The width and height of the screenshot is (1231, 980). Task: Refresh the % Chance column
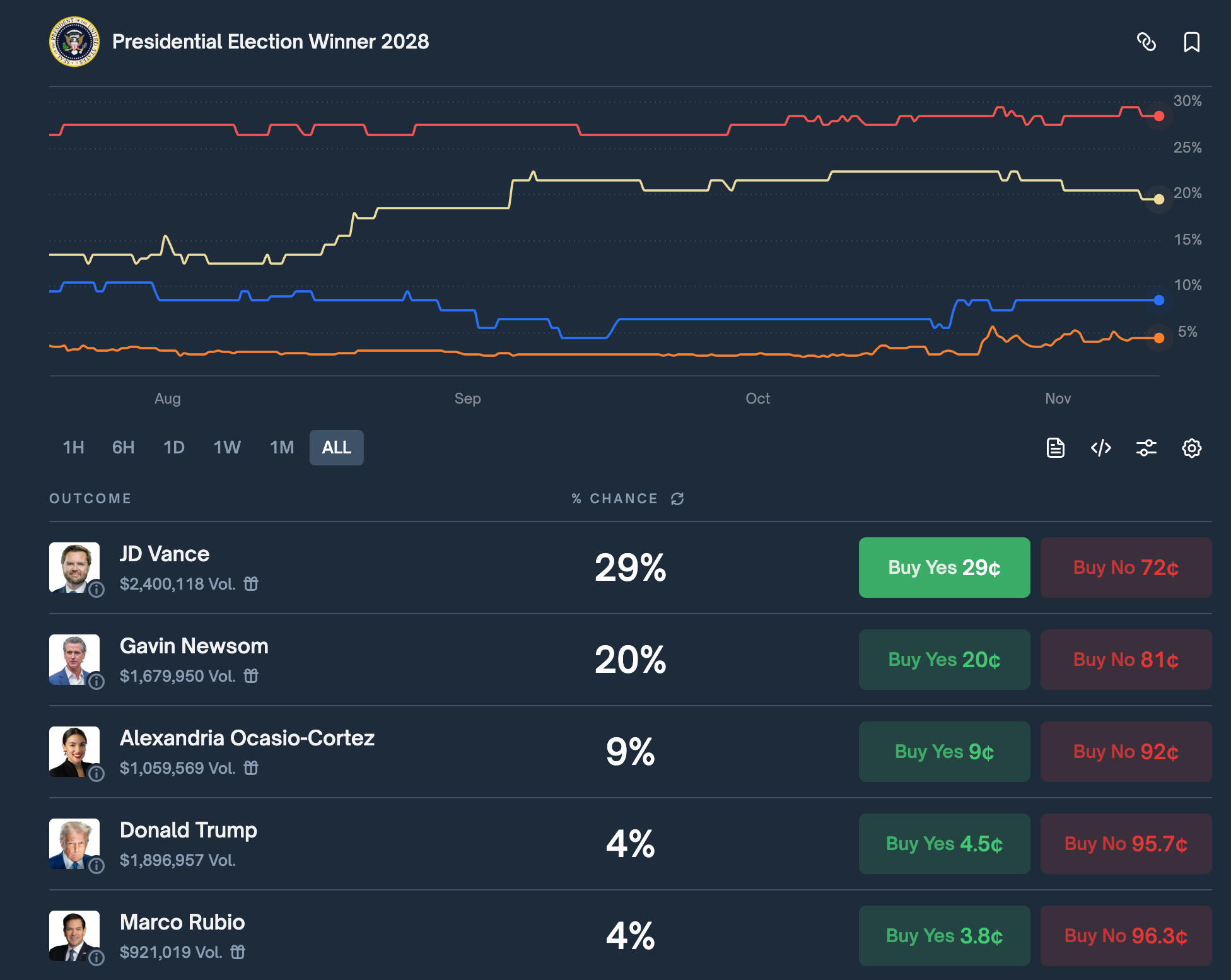677,498
